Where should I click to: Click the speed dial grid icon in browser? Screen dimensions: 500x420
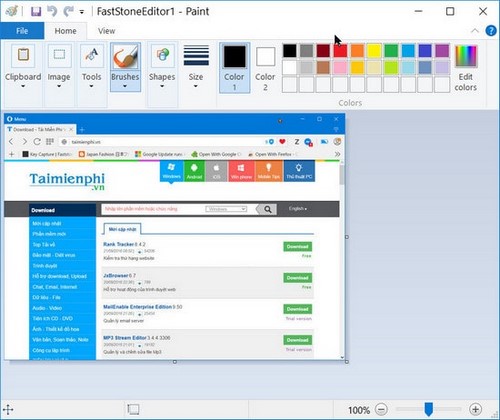click(x=50, y=142)
